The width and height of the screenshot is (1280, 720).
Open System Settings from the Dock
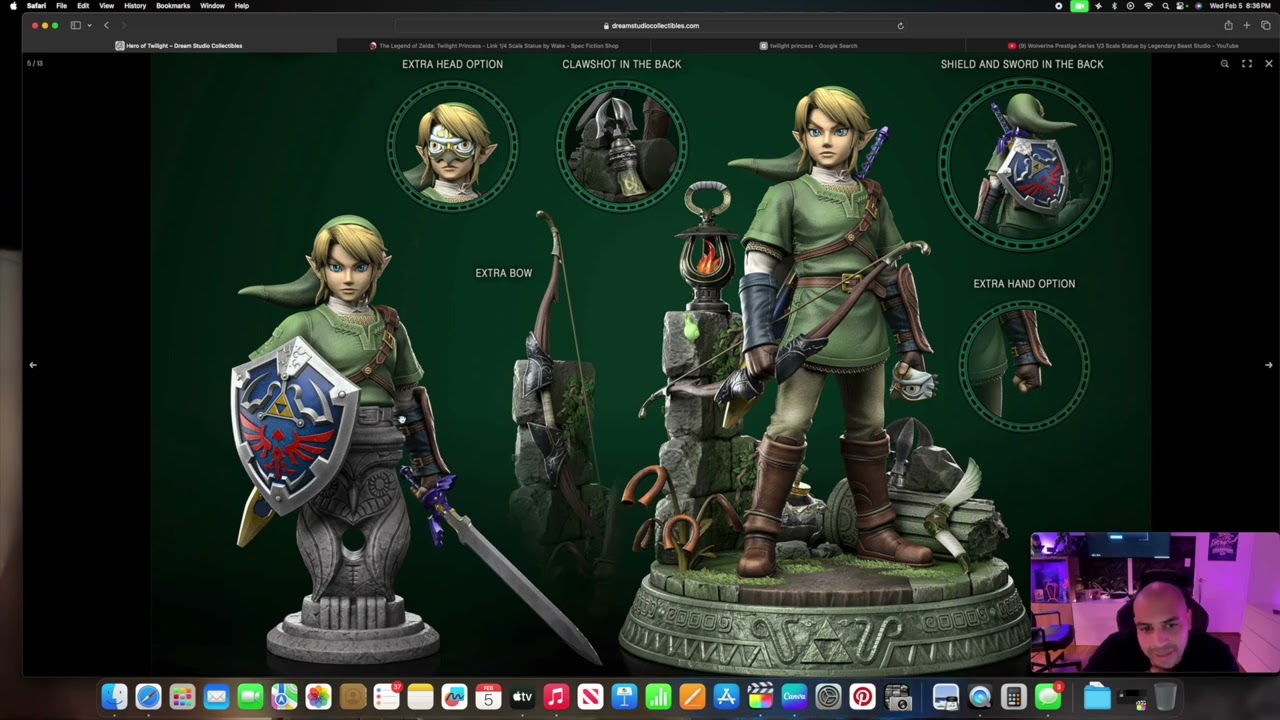click(x=828, y=697)
